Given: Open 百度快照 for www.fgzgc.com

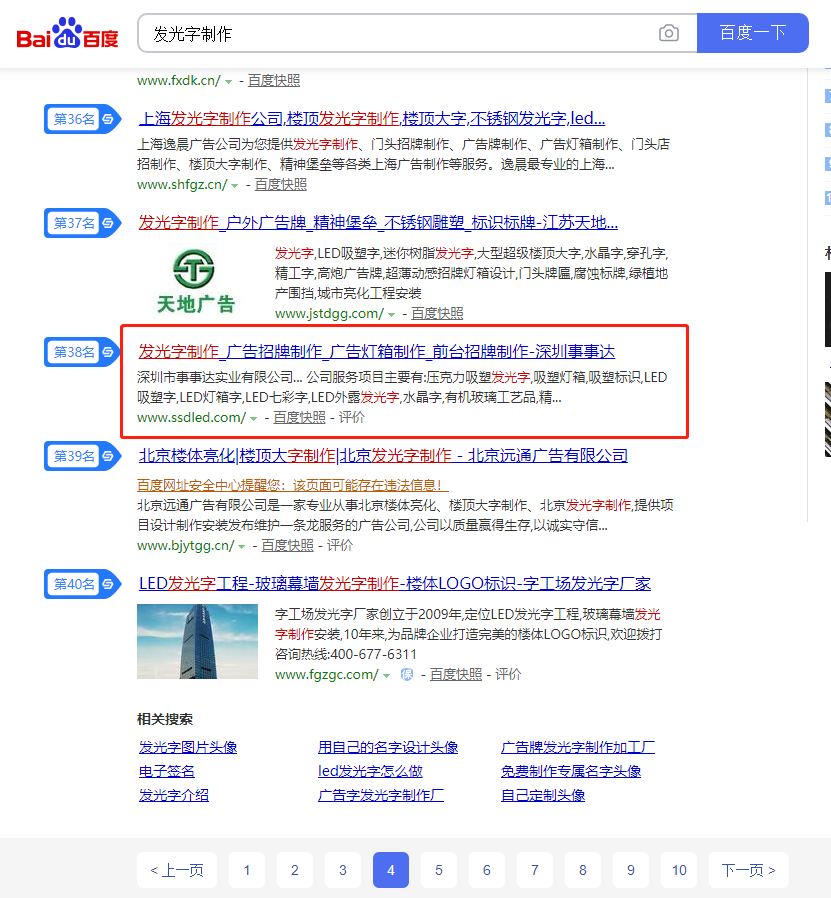Looking at the screenshot, I should [x=456, y=674].
